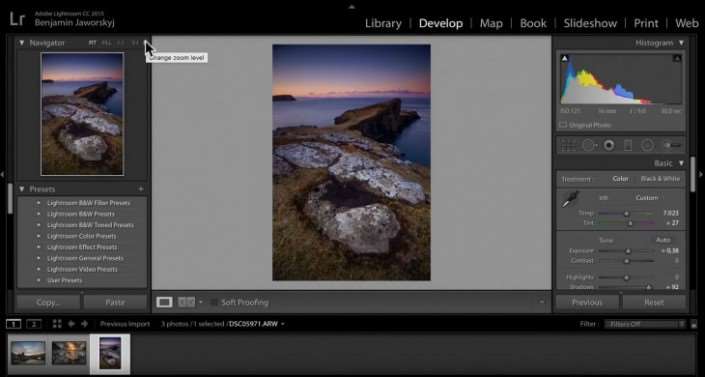705x377 pixels.
Task: Open Grid view from filmstrip bar
Action: pos(57,324)
